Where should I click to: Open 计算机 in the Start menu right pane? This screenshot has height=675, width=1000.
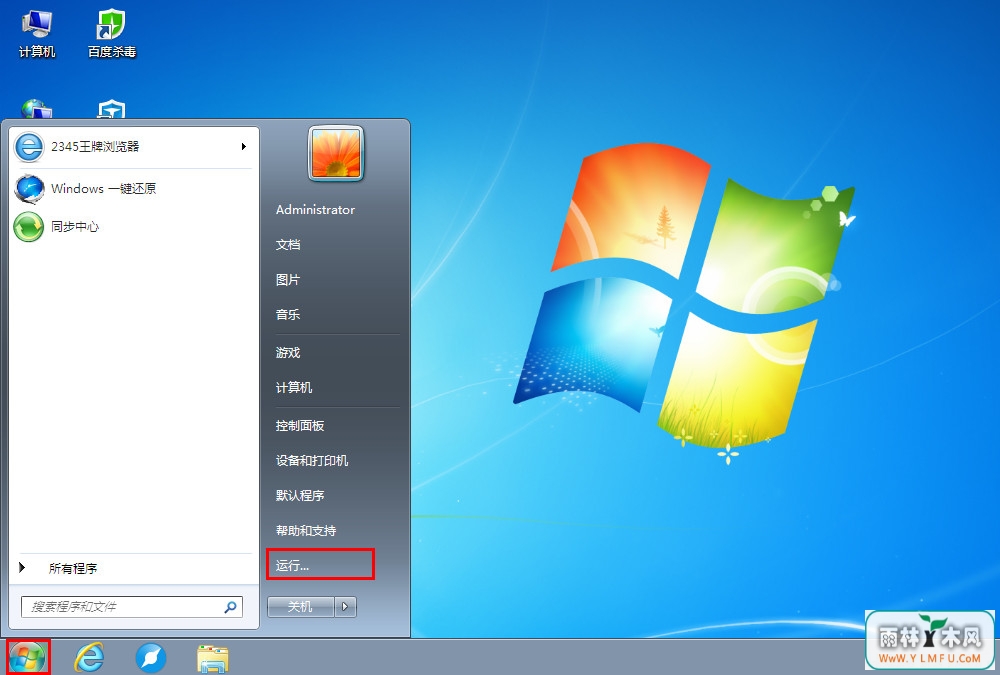tap(294, 387)
